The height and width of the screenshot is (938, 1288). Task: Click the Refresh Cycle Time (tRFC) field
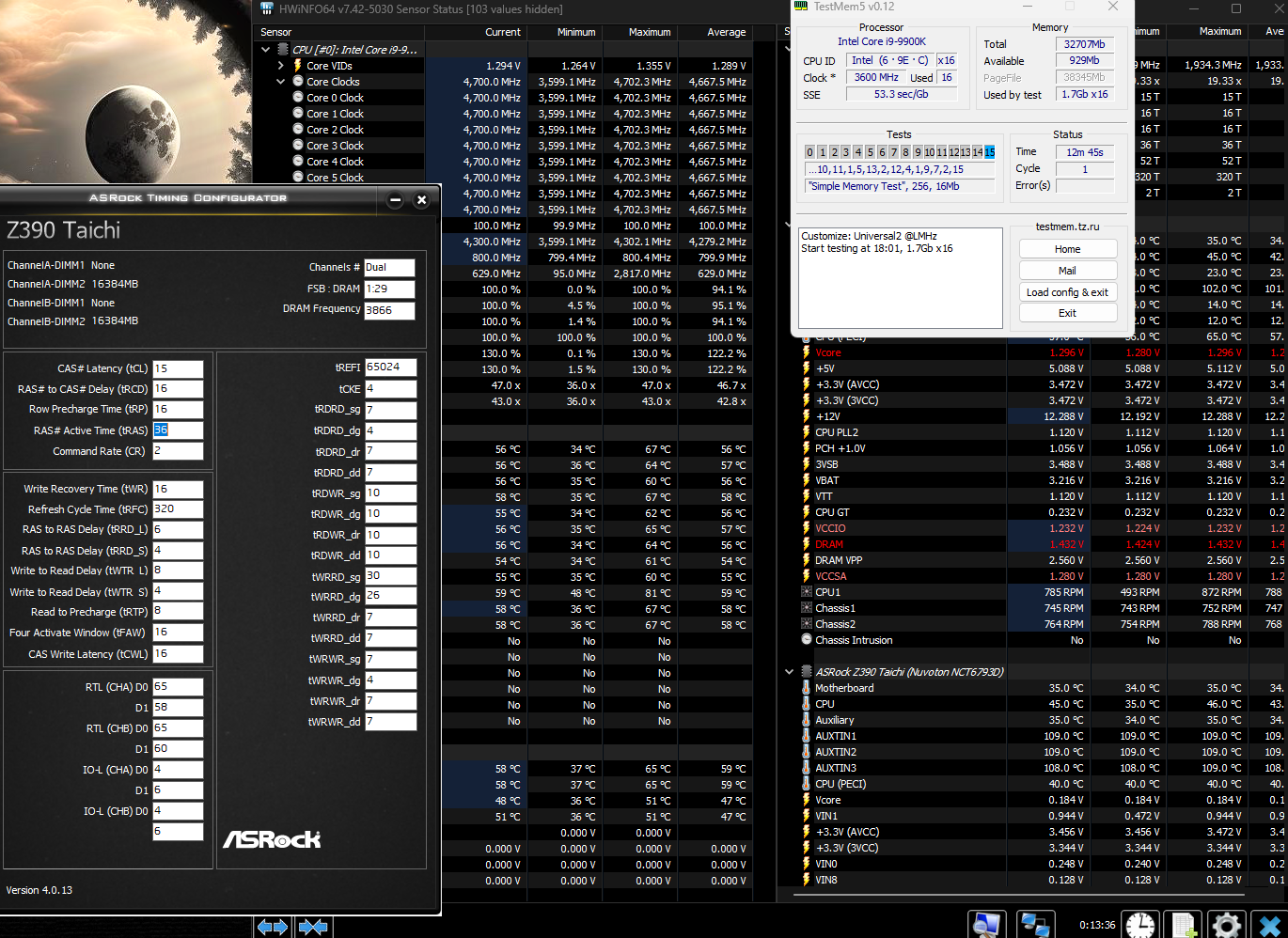click(x=178, y=508)
